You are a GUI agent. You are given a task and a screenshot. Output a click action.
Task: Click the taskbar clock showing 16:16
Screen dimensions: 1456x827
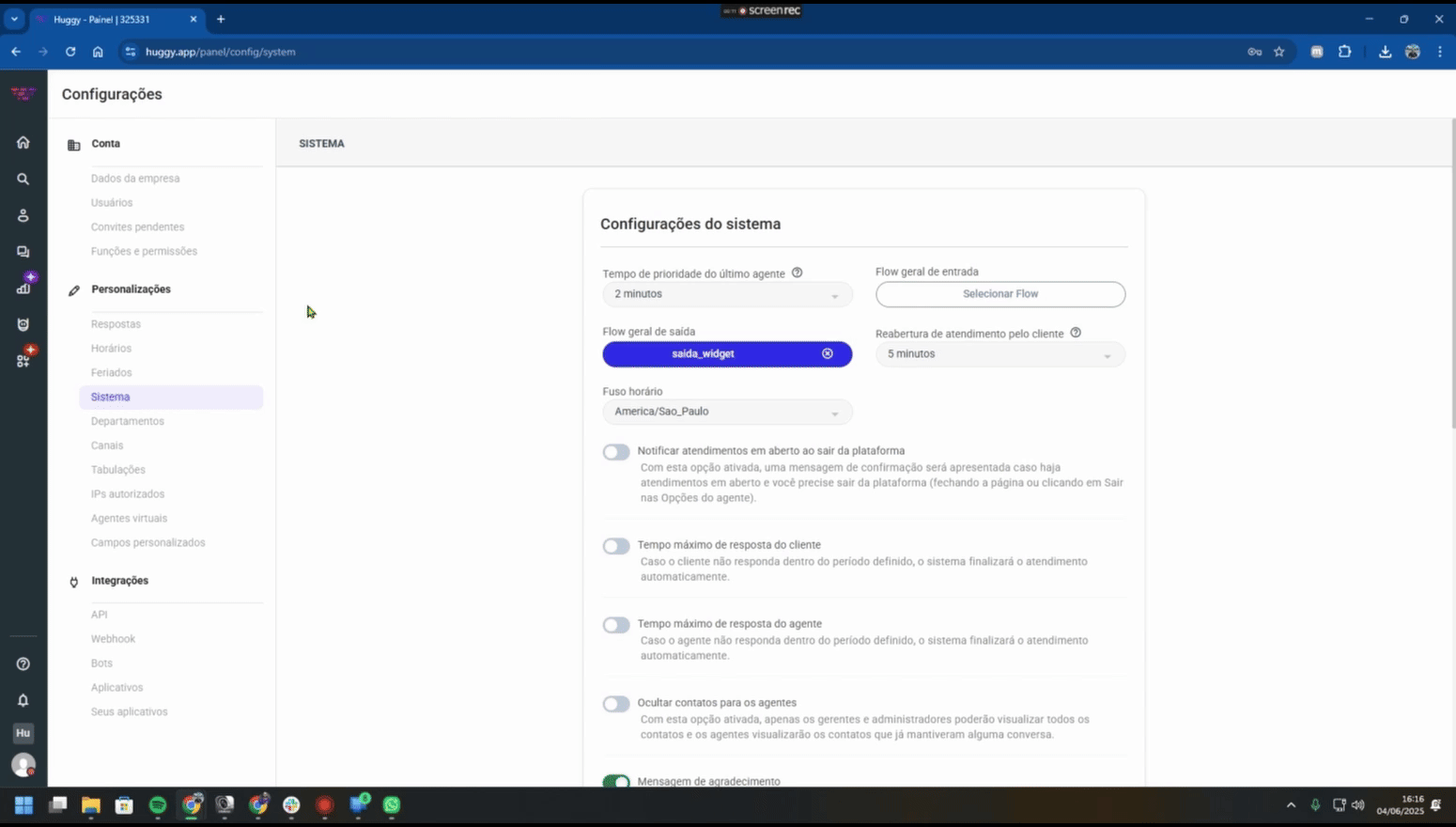tap(1400, 805)
